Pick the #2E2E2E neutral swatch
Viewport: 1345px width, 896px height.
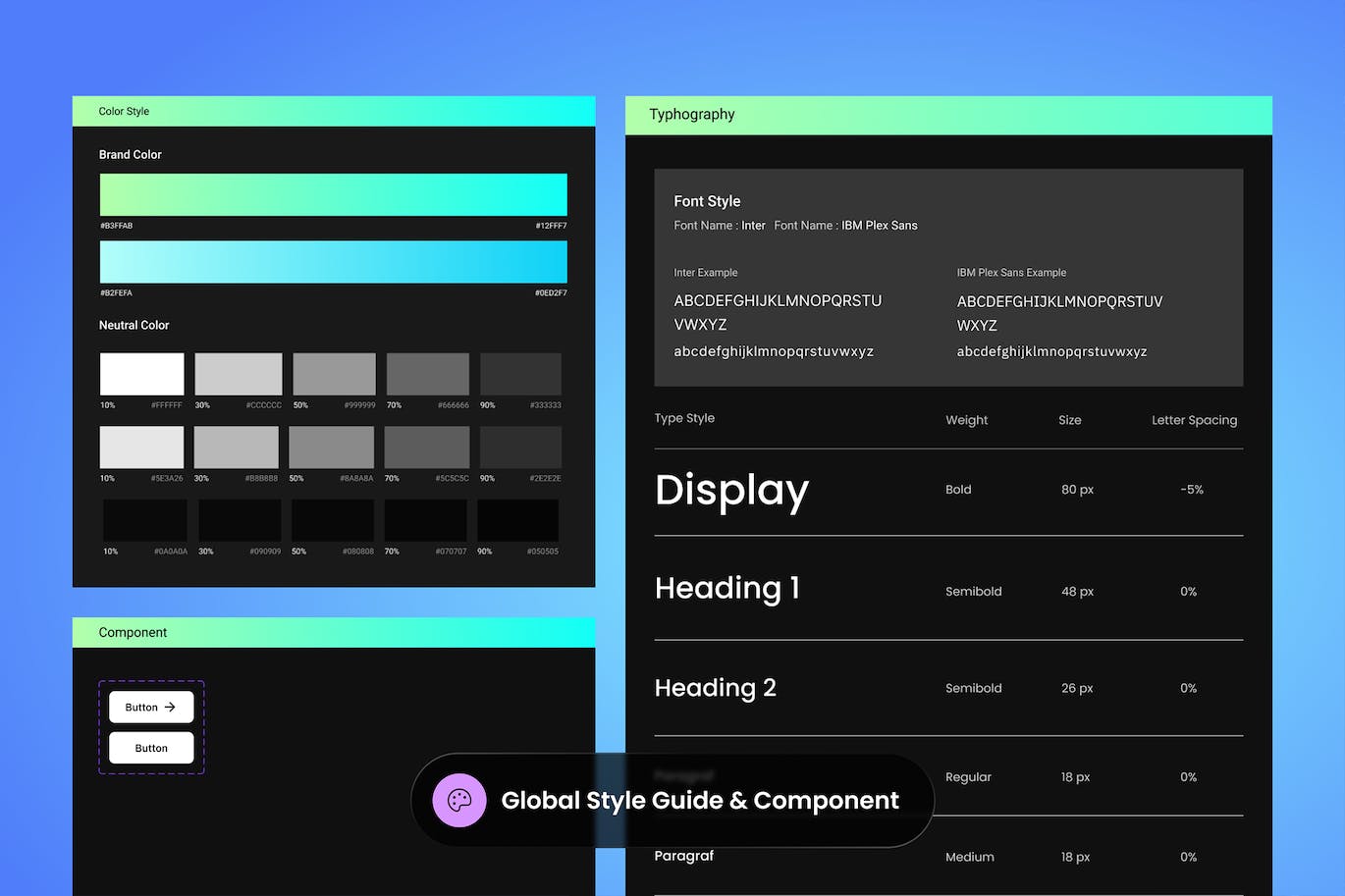coord(520,448)
